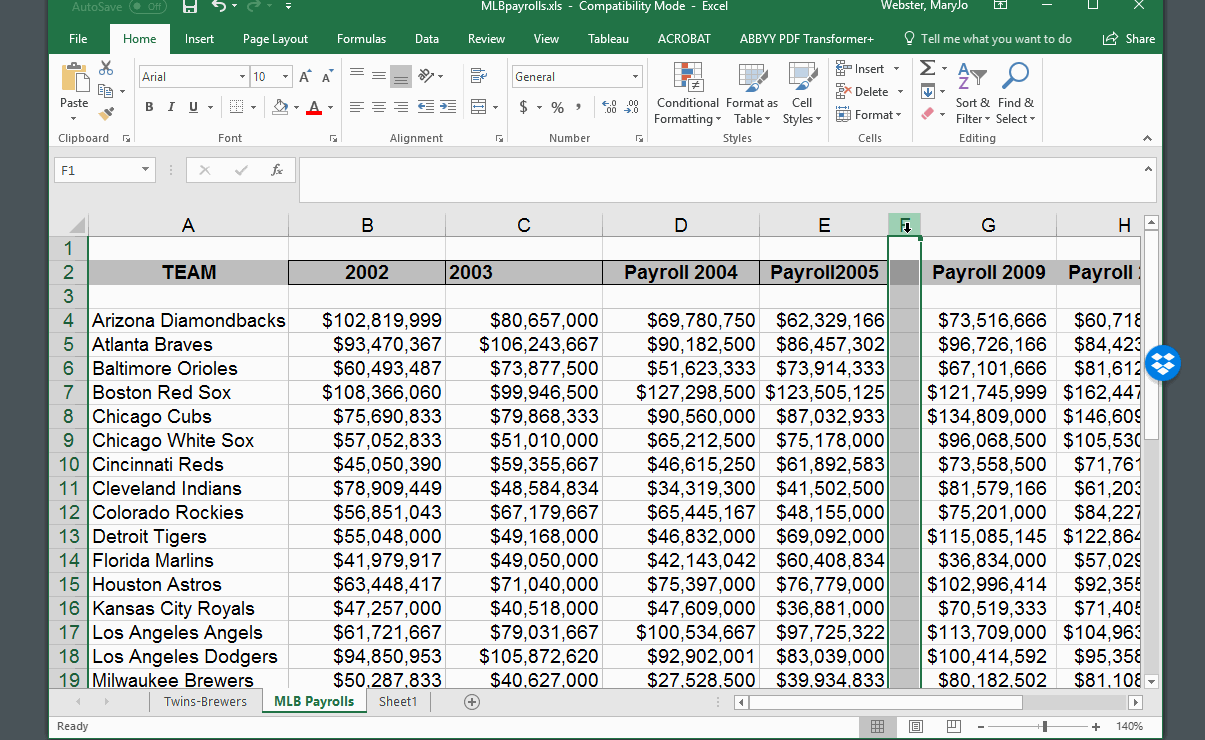Screen dimensions: 1205x740
Task: Apply the Borders button
Action: coord(235,107)
